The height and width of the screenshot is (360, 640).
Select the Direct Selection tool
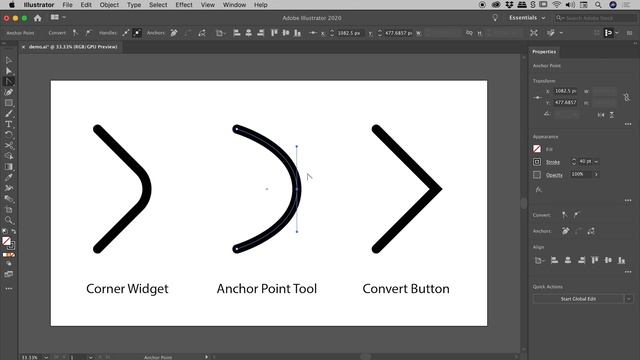9,71
